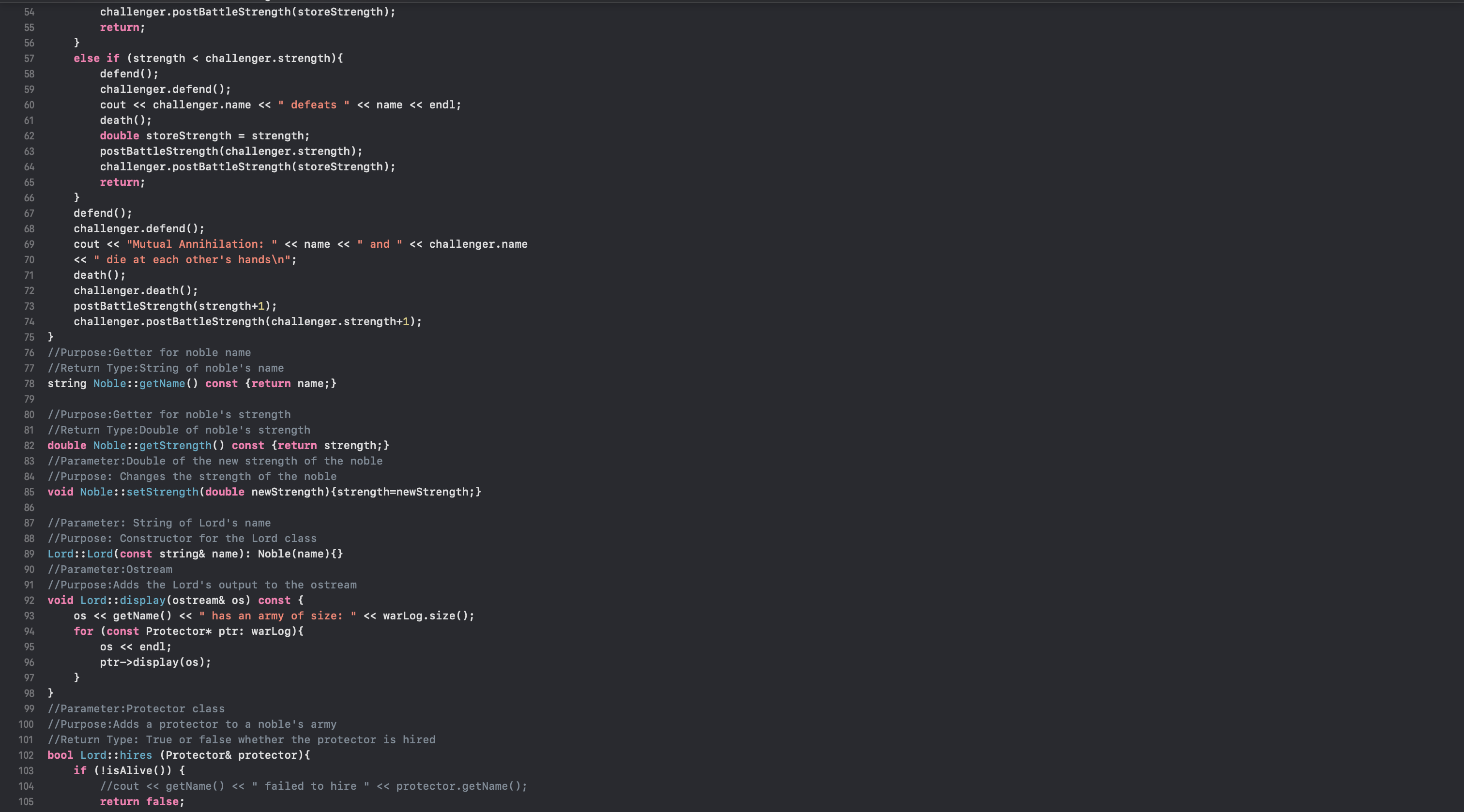Click the Lord::display method name
The width and height of the screenshot is (1464, 812).
(142, 601)
